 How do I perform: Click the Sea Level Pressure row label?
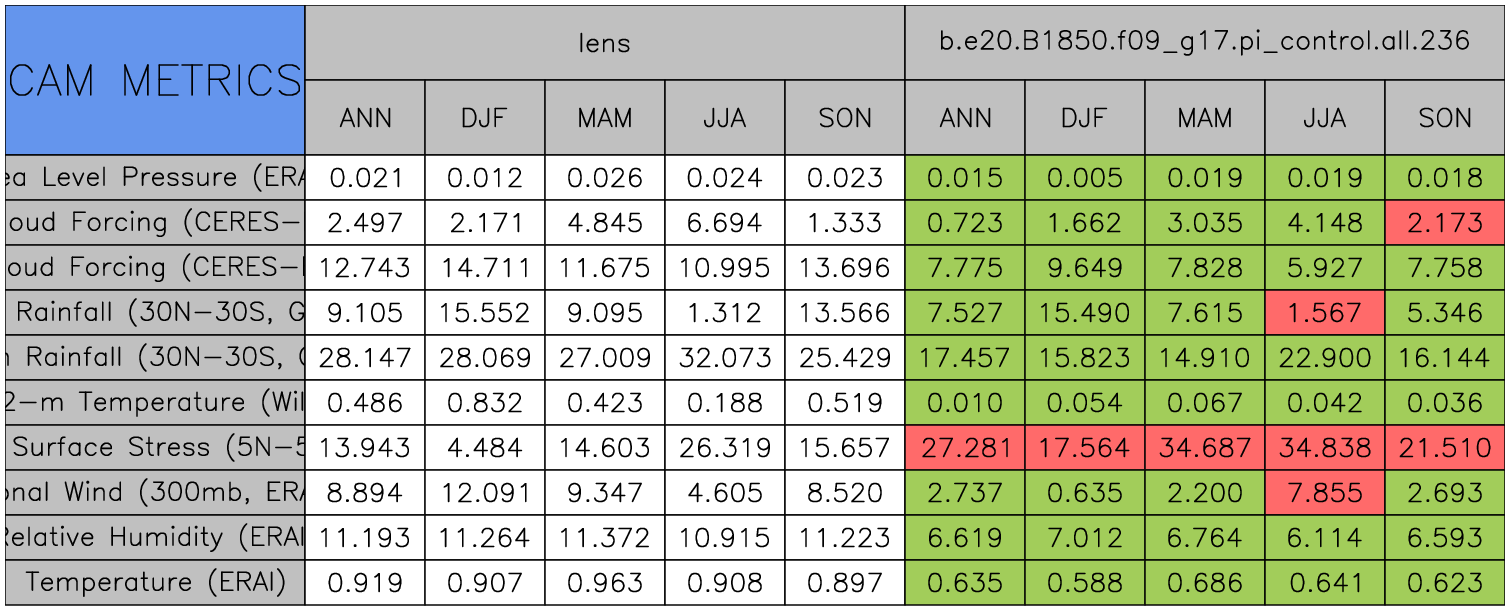155,178
